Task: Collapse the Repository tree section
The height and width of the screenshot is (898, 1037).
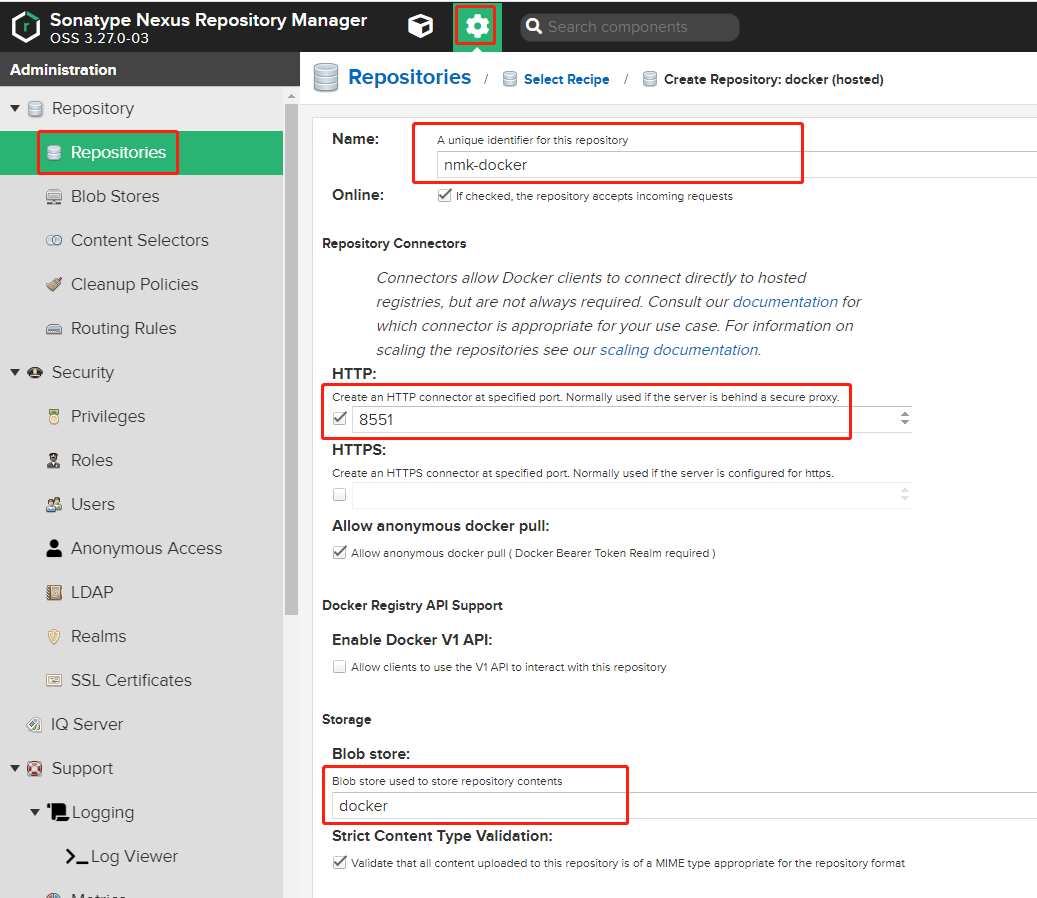Action: point(15,108)
